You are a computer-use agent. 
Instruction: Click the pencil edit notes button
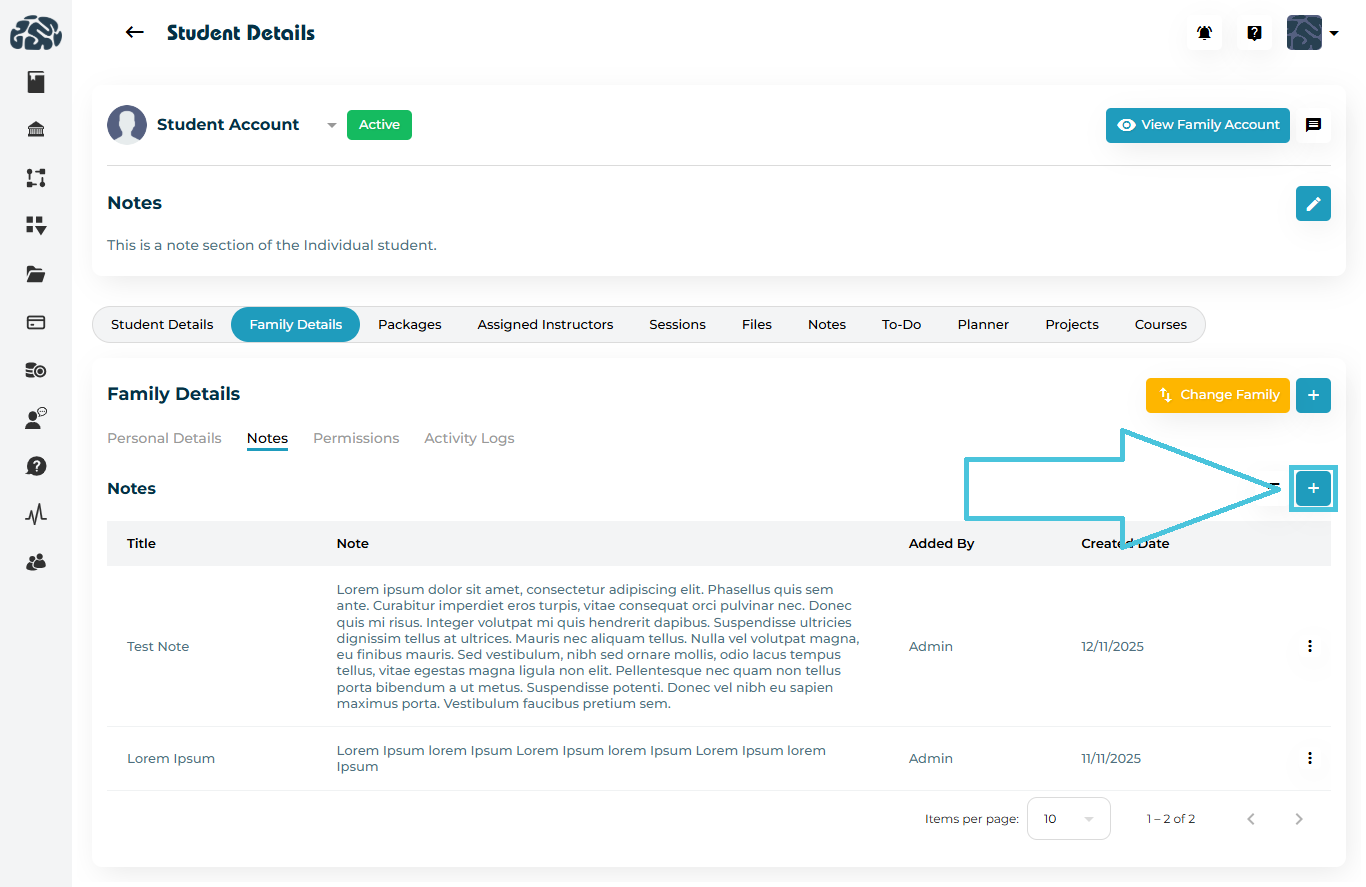[1312, 203]
